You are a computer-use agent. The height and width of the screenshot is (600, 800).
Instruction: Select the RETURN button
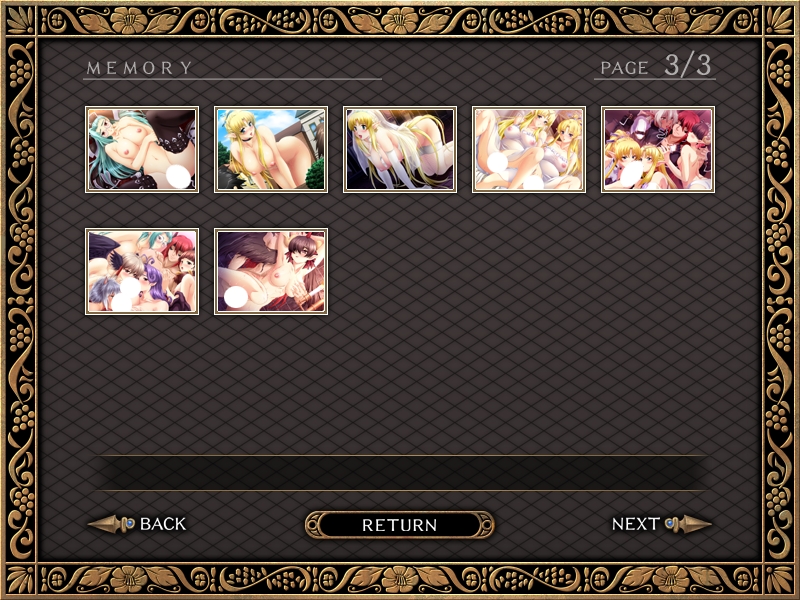(x=399, y=525)
